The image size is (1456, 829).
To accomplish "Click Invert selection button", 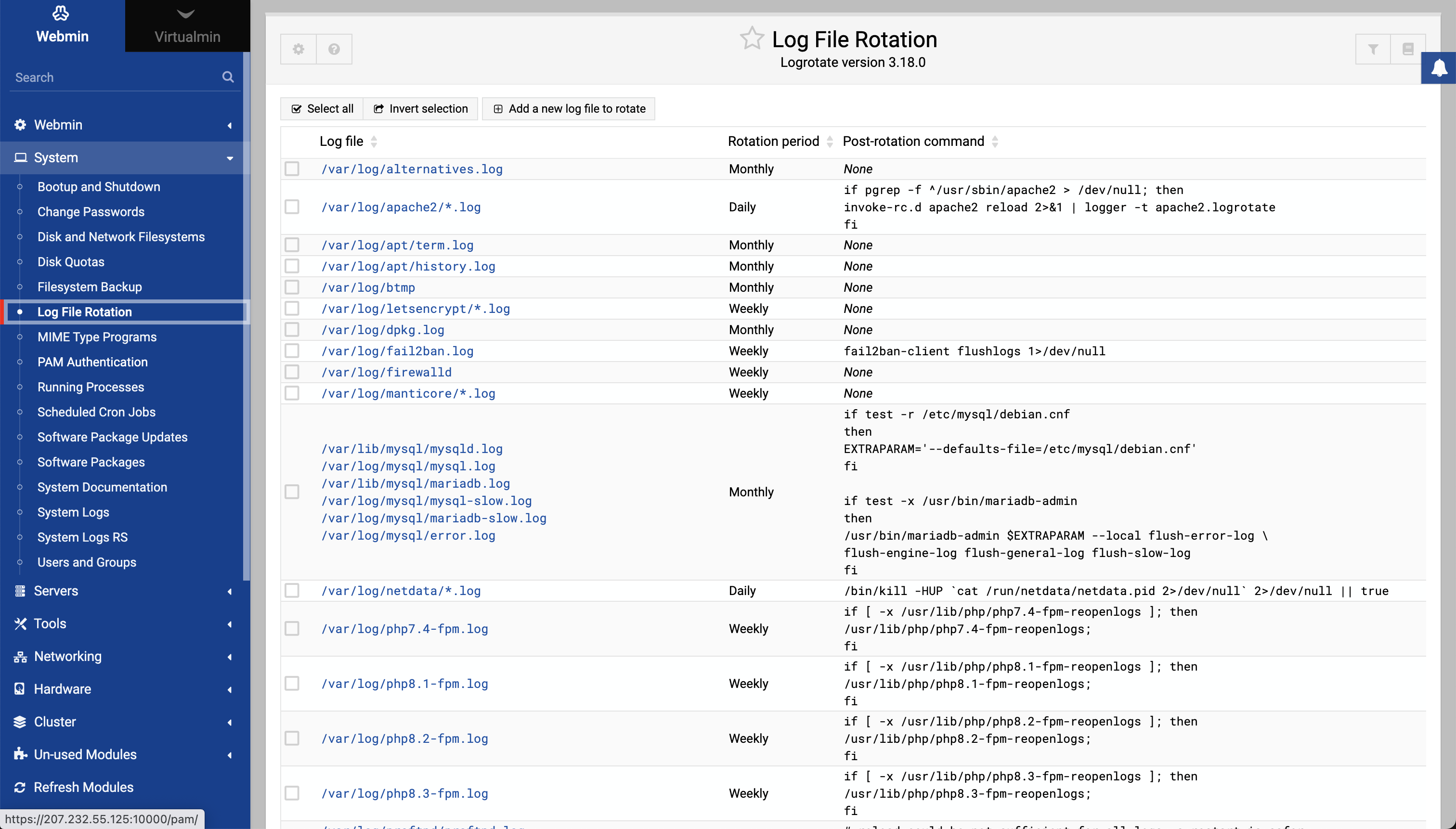I will point(420,108).
